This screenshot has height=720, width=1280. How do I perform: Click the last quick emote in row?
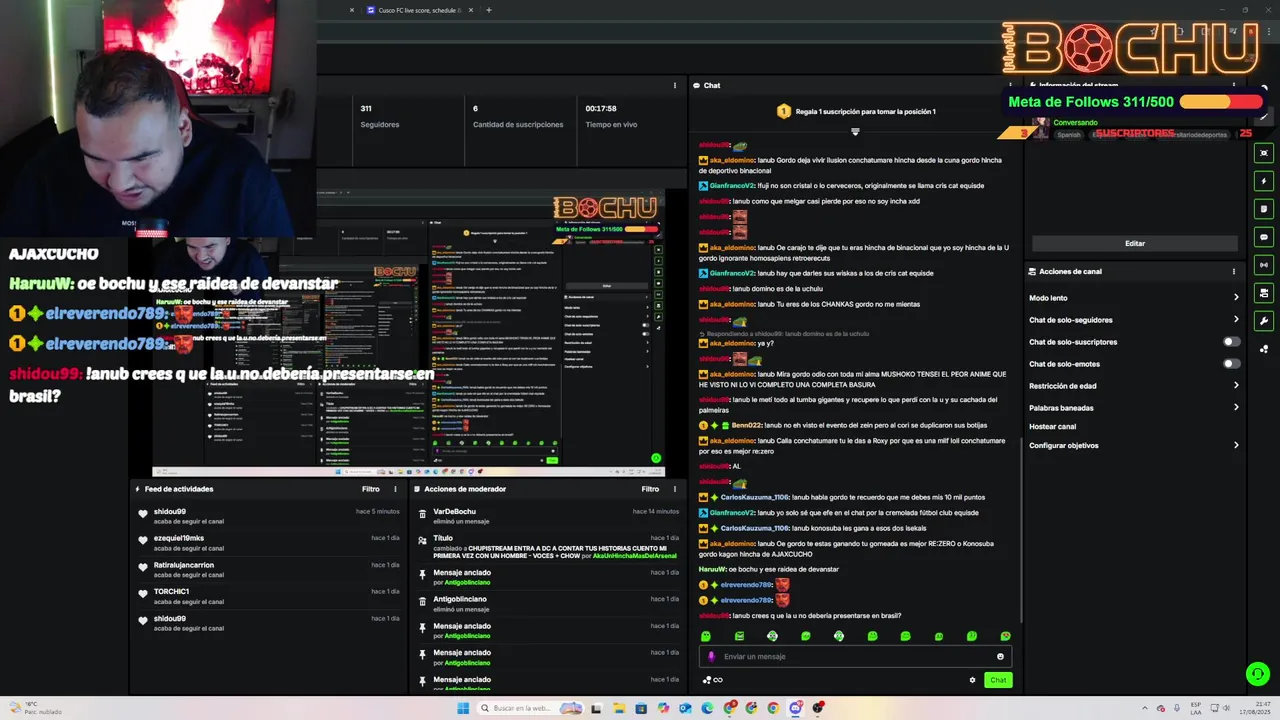pos(1005,636)
